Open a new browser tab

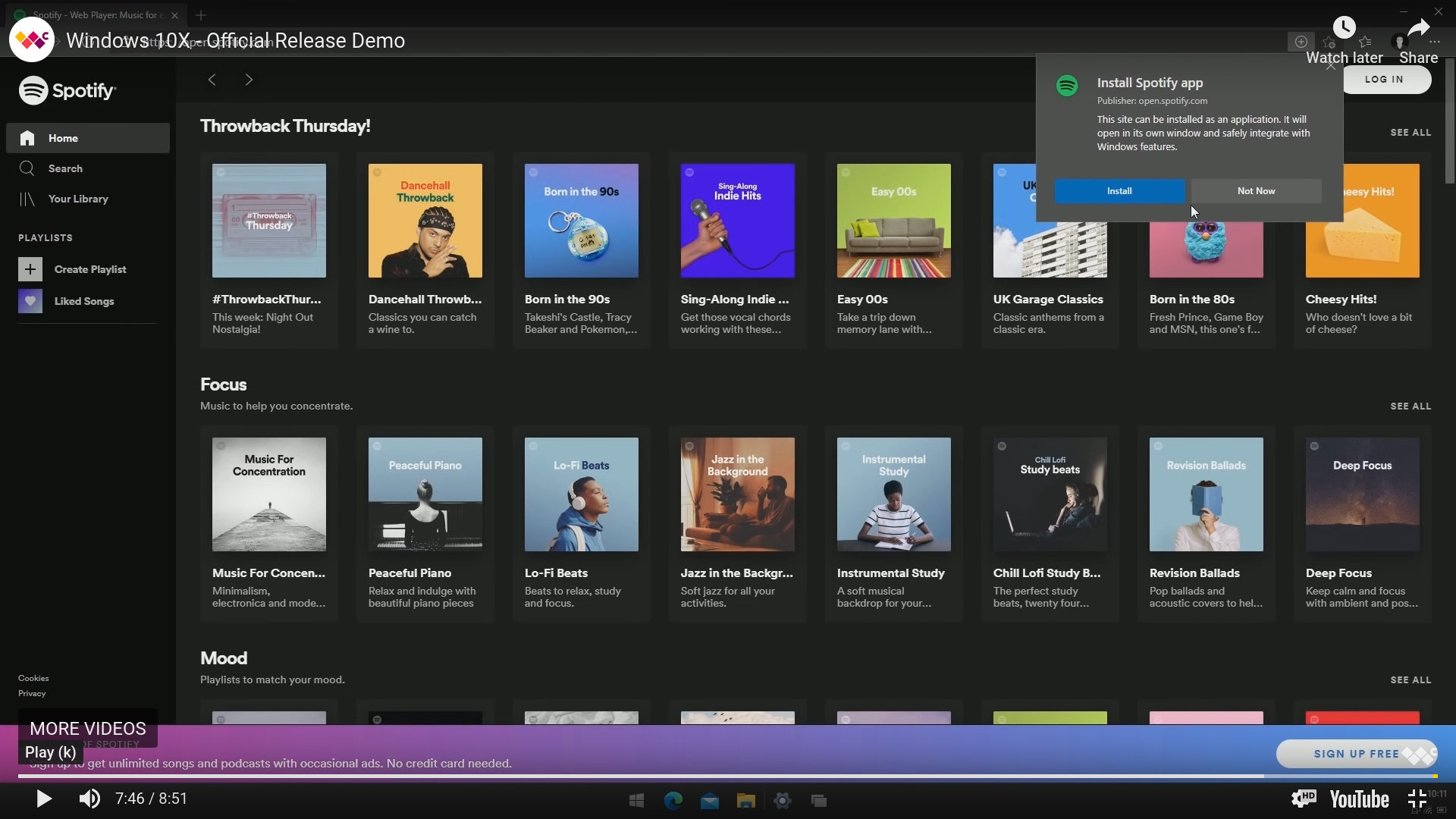pos(201,15)
